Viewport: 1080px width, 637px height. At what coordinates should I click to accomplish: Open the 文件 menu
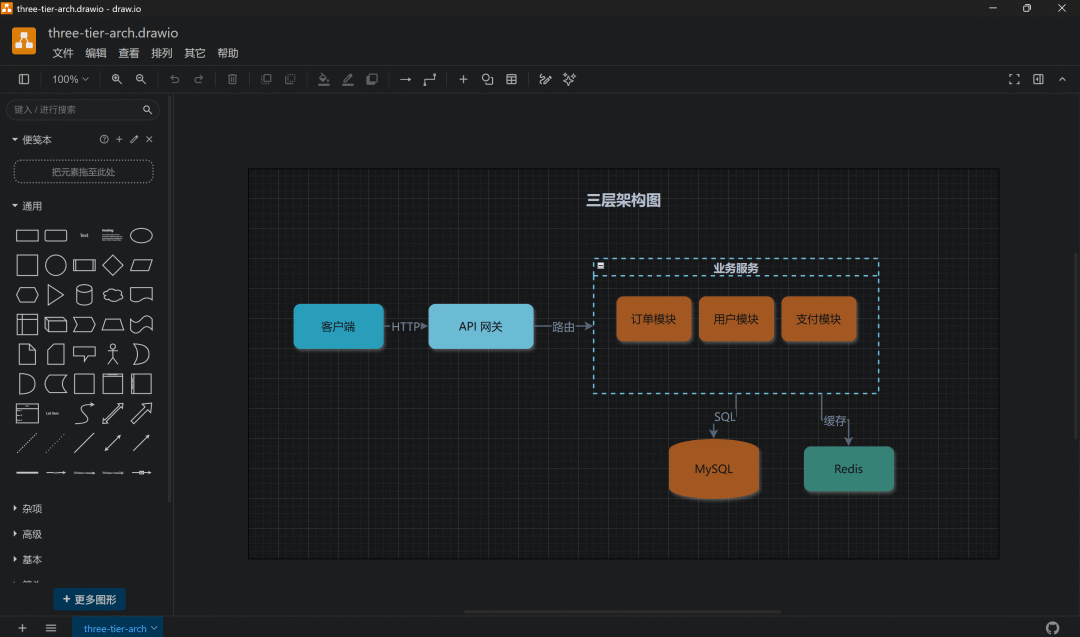coord(63,53)
